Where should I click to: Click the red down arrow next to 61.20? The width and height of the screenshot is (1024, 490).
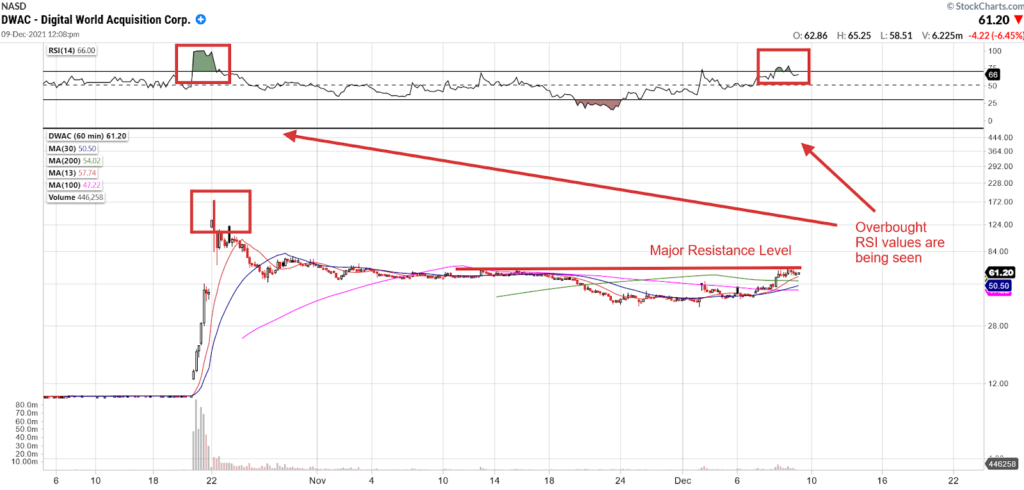click(x=1017, y=20)
